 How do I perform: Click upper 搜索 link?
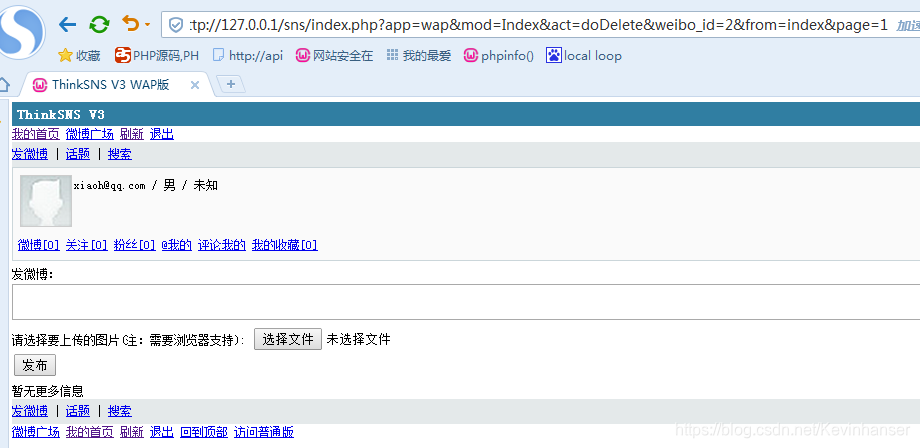120,154
